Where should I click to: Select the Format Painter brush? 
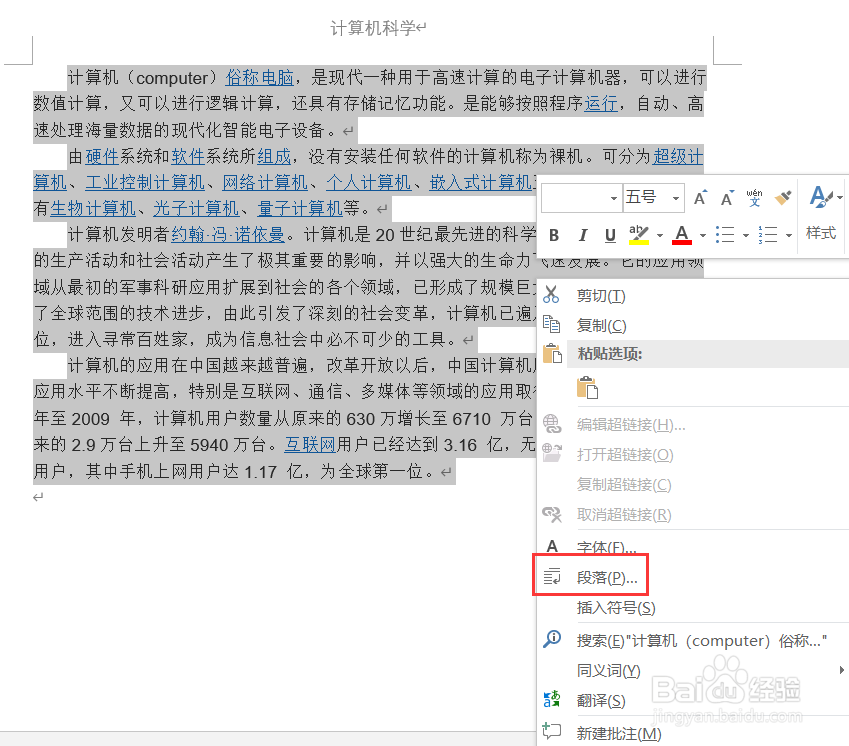click(782, 198)
